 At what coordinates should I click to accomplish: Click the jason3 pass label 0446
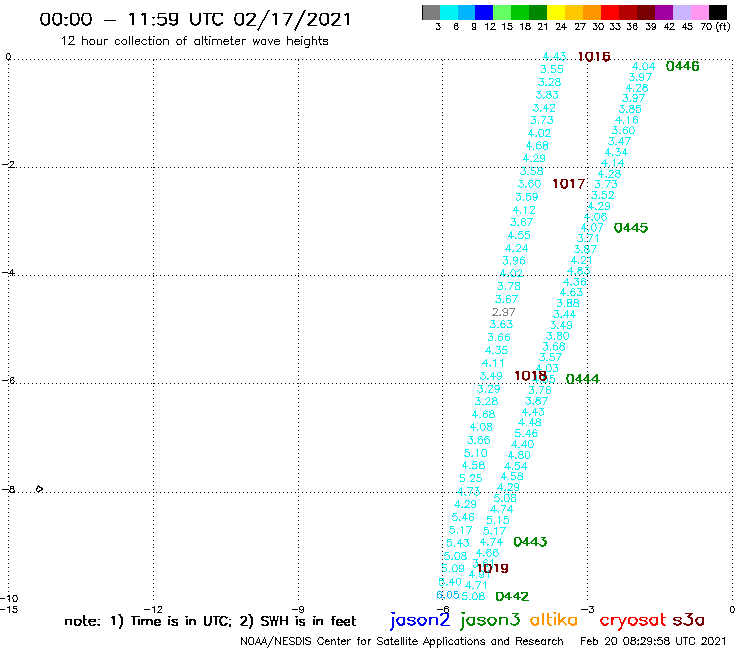[x=682, y=66]
